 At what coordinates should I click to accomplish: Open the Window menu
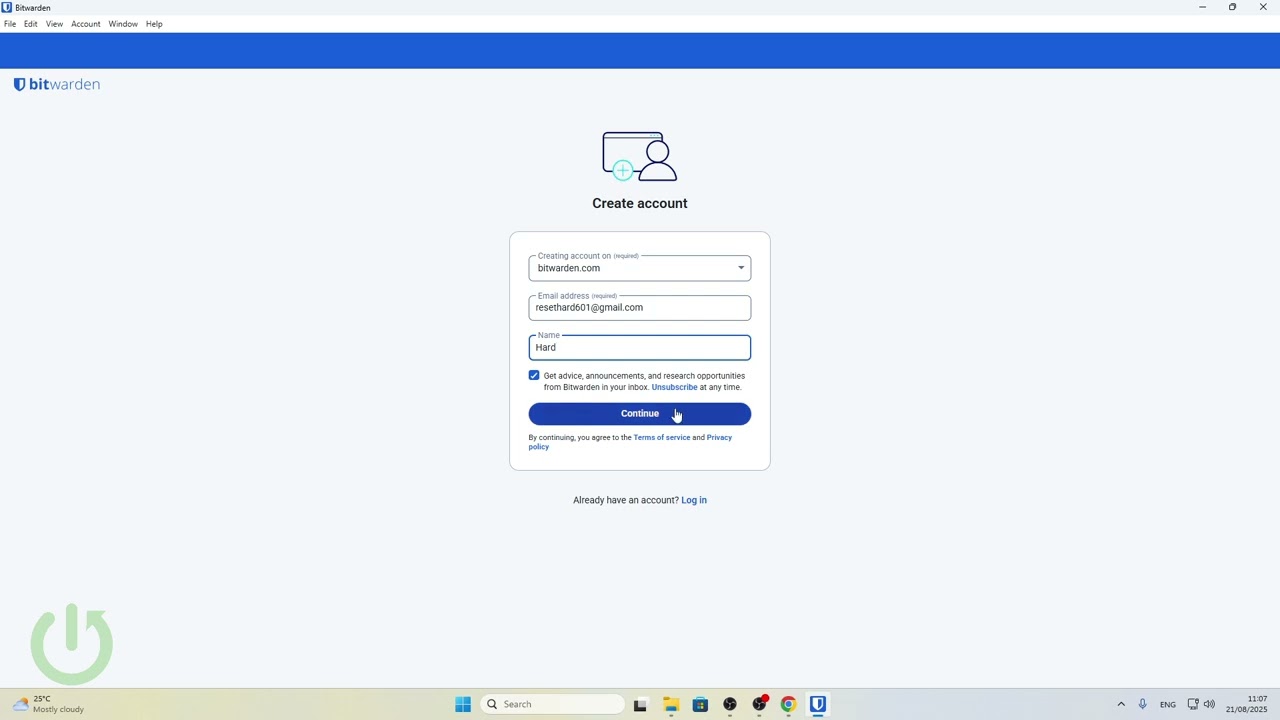point(123,24)
